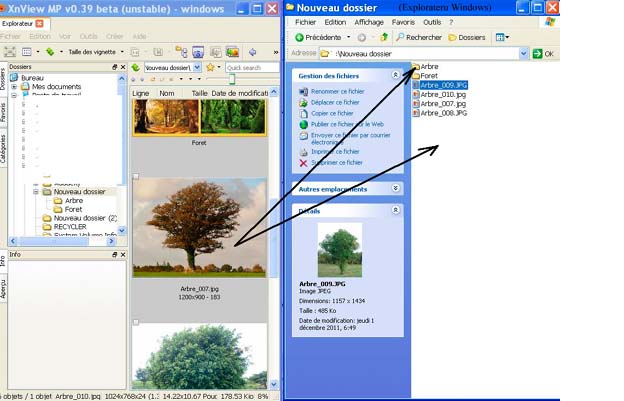Show more XnView toolbar items chevron
Image resolution: width=624 pixels, height=401 pixels.
pyautogui.click(x=275, y=52)
